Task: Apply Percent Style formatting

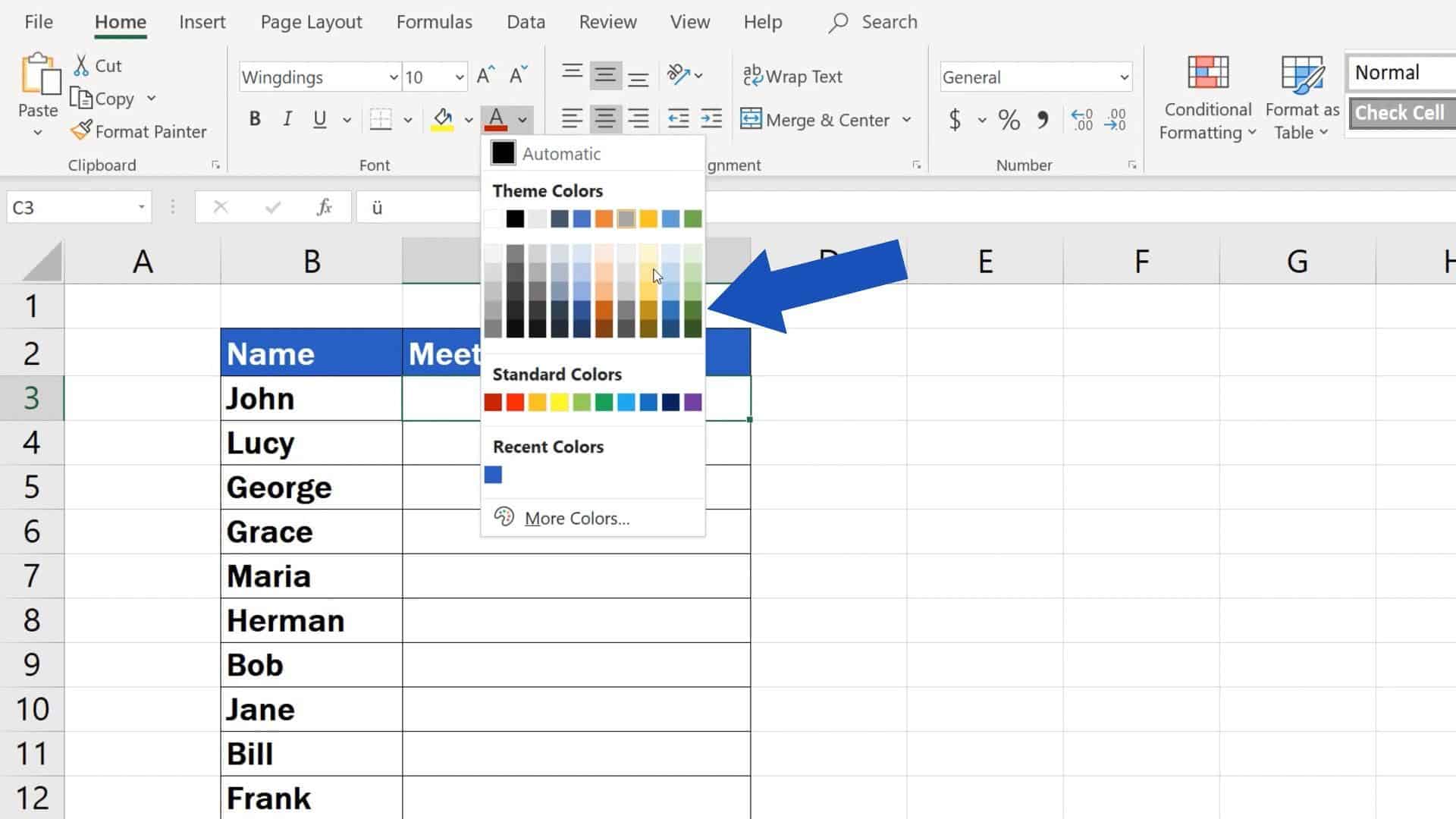Action: (x=1009, y=120)
